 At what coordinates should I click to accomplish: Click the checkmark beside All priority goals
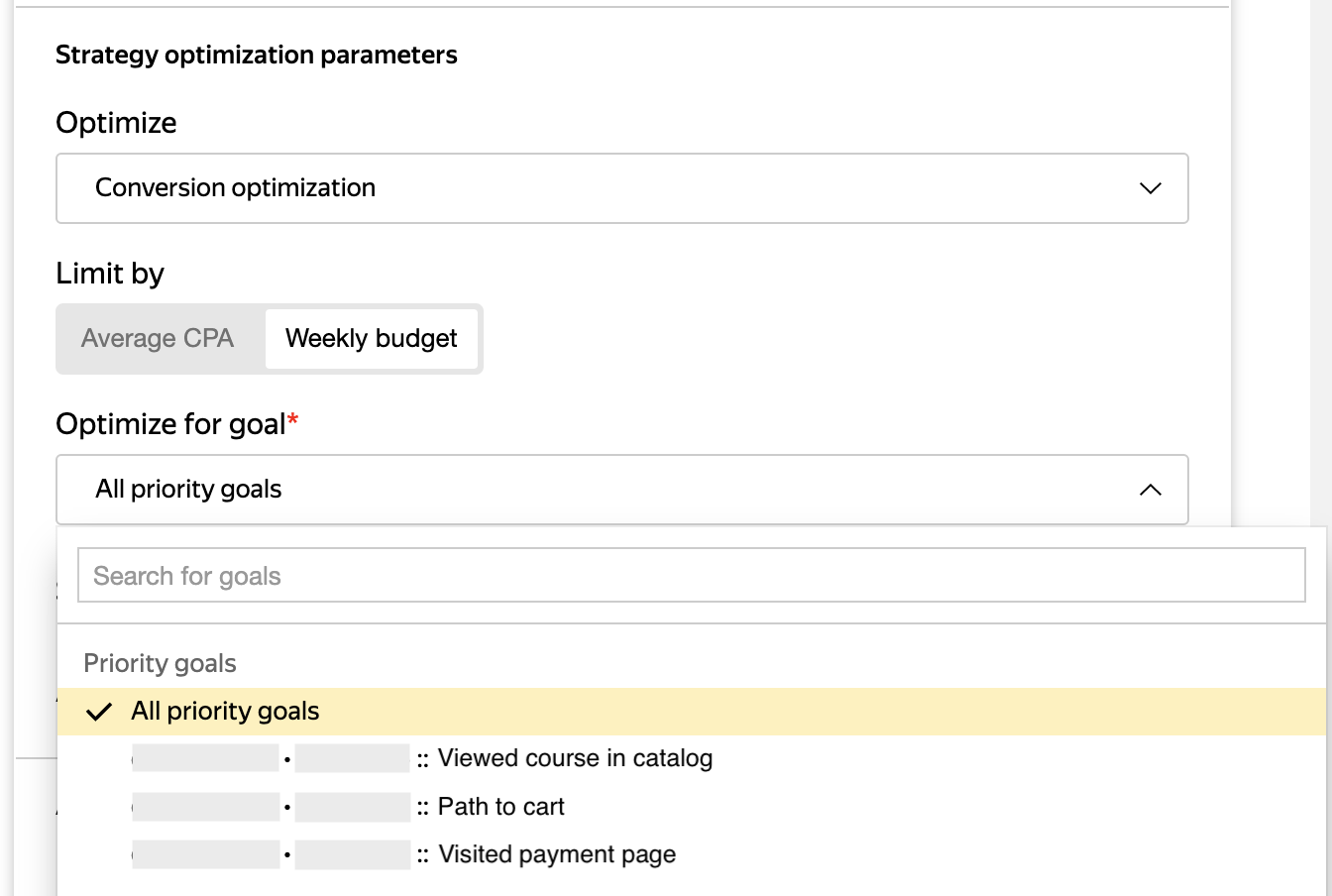(99, 712)
